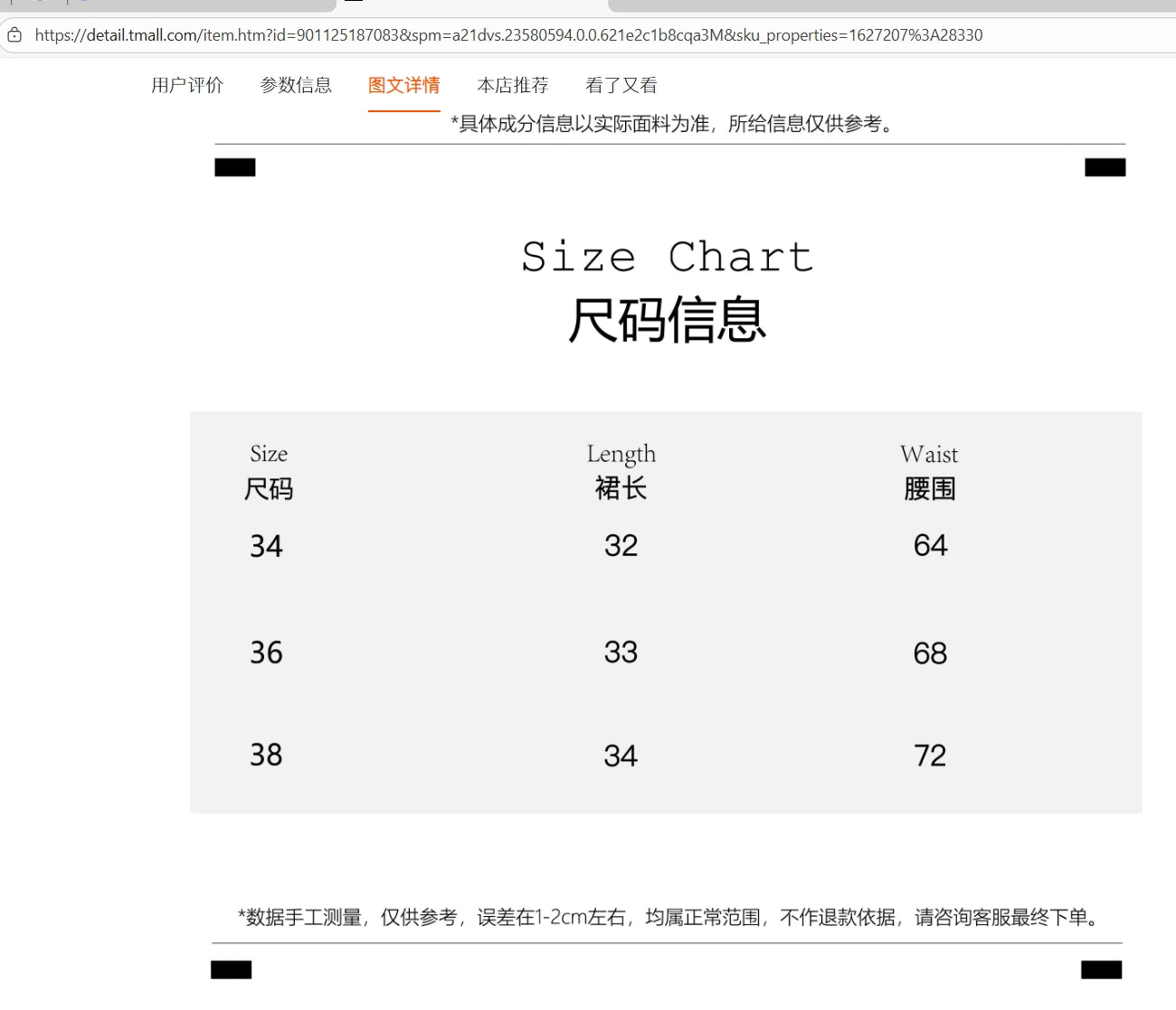Viewport: 1176px width, 1010px height.
Task: Click the waist value 64
Action: (x=930, y=545)
